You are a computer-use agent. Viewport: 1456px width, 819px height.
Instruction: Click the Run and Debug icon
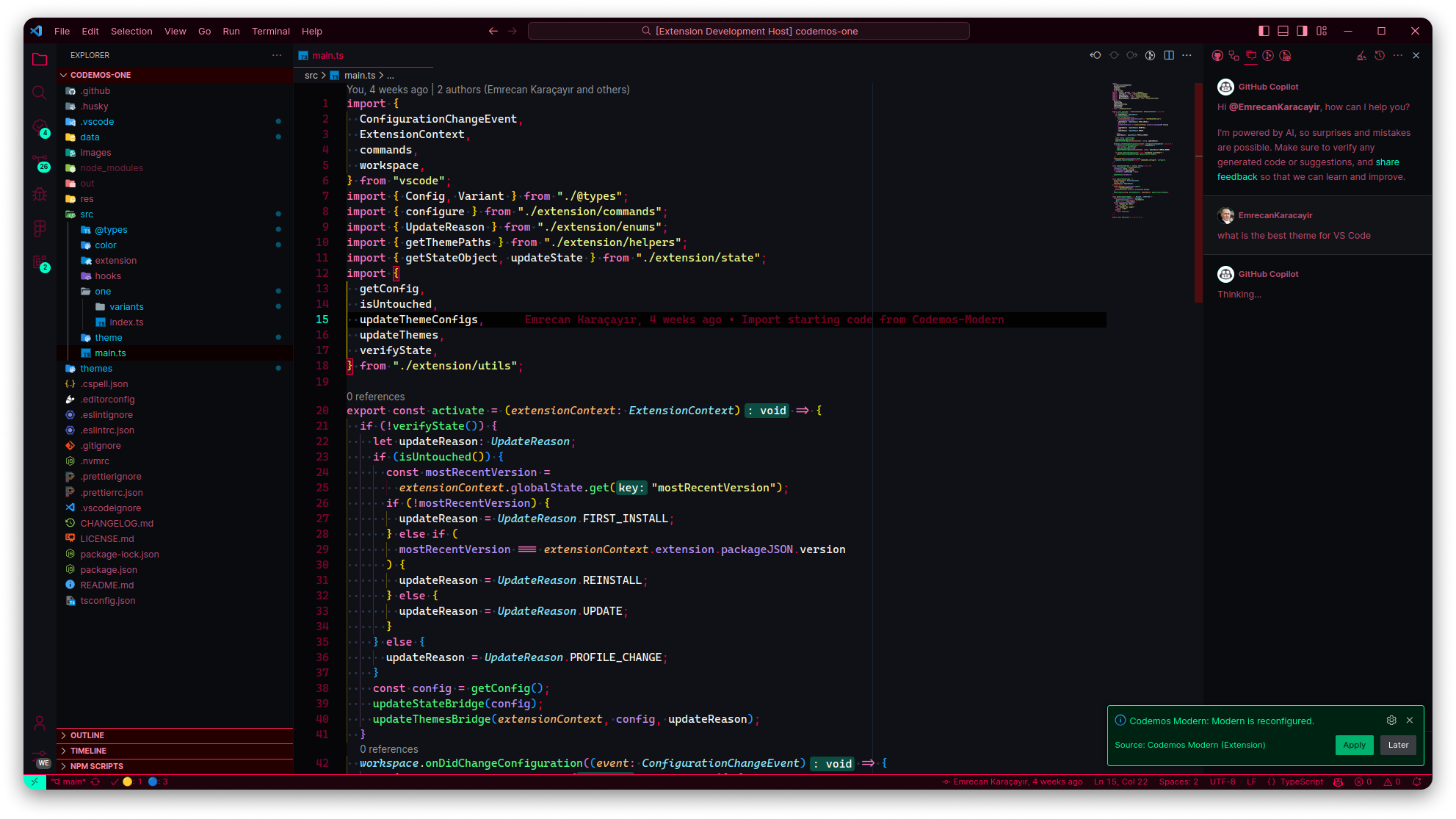(40, 194)
